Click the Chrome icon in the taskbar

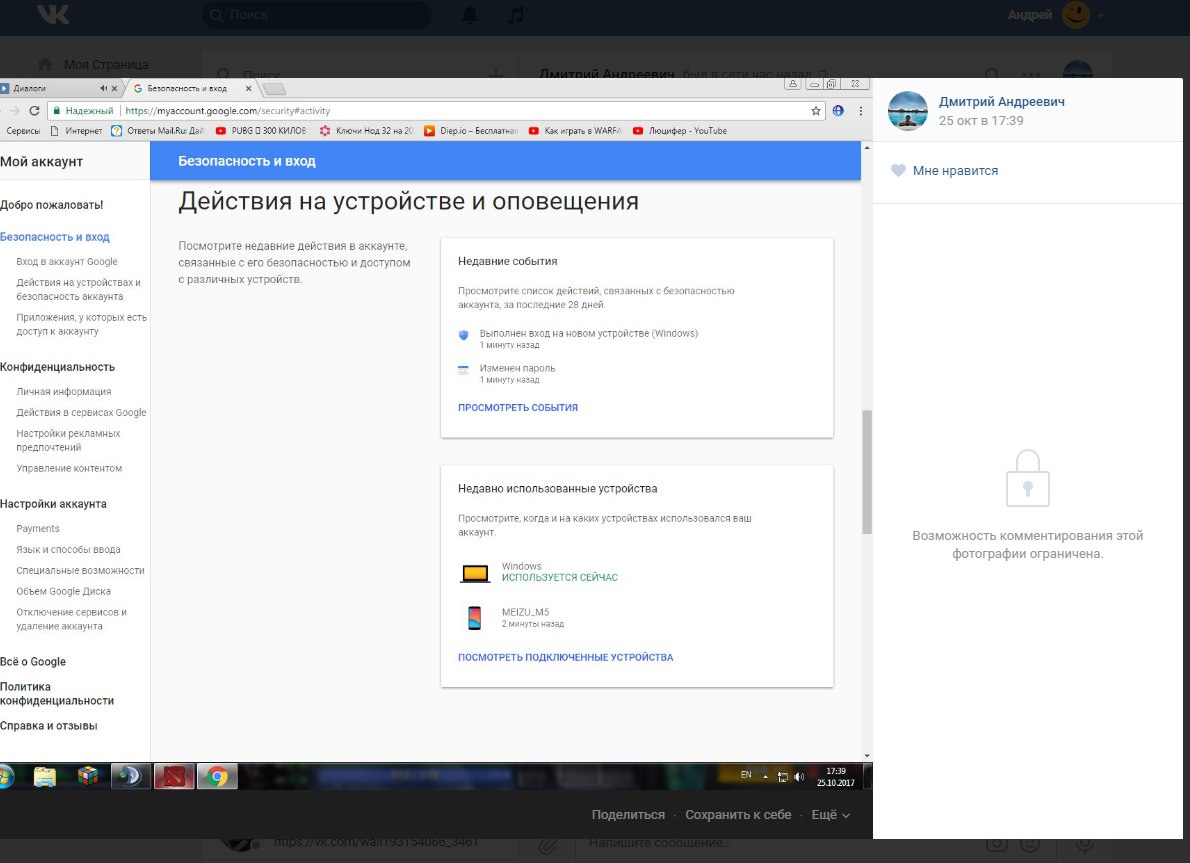click(x=217, y=776)
